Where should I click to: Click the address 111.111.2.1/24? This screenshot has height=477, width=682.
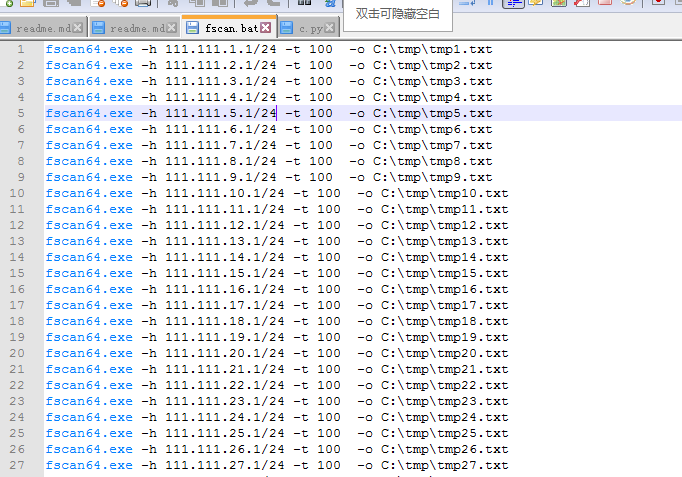[221, 65]
